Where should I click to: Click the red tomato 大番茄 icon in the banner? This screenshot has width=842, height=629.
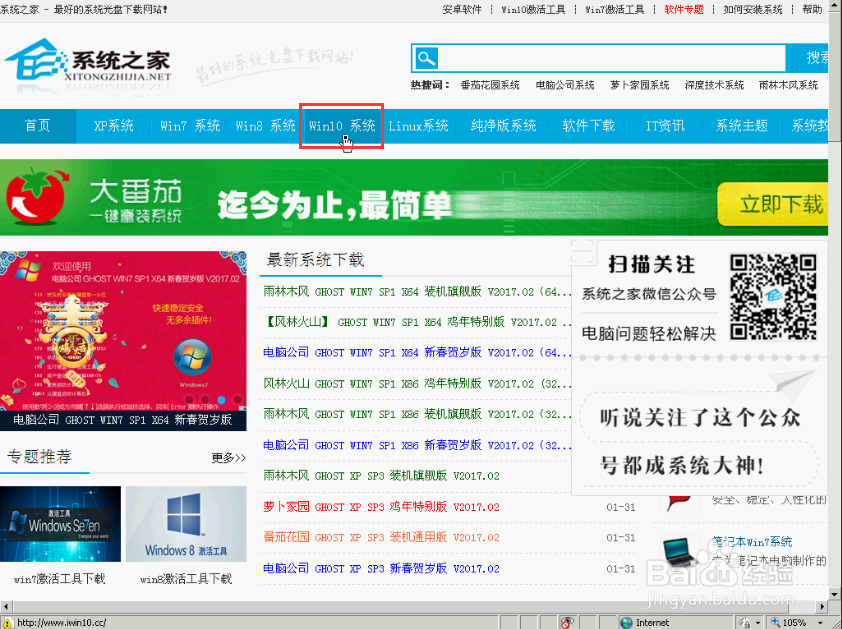(38, 196)
